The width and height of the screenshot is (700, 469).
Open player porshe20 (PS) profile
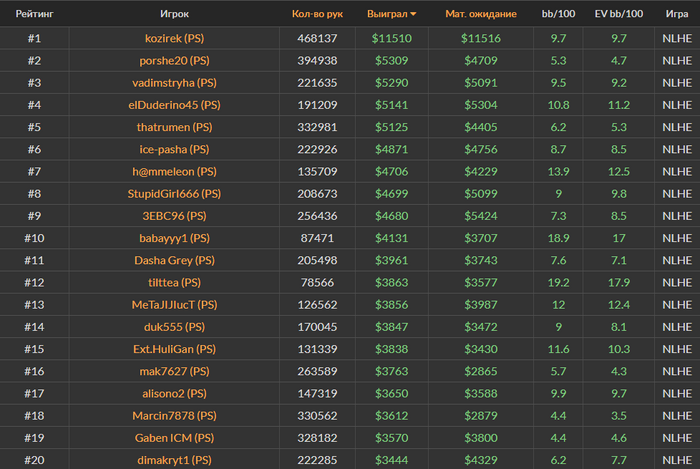pos(175,61)
